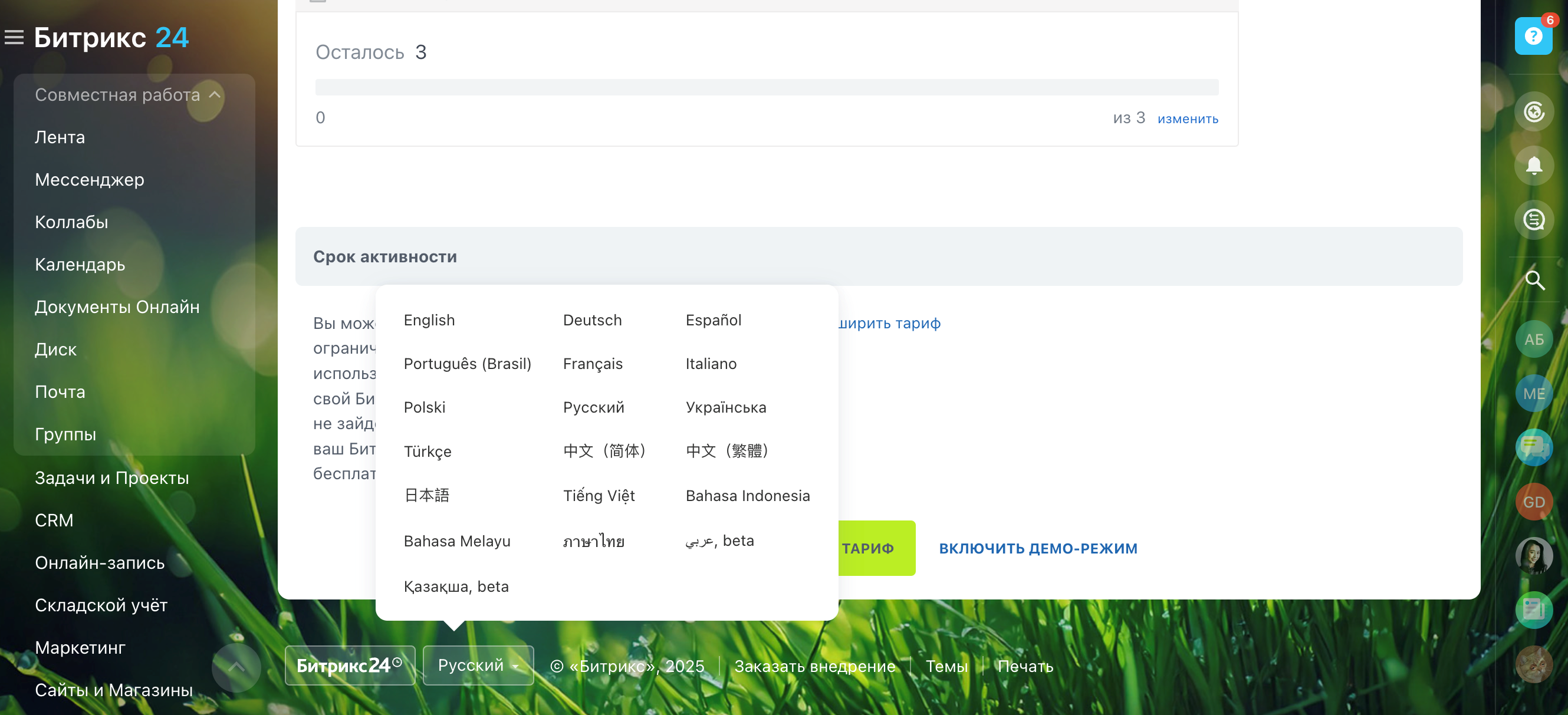Click Печать in the footer
The height and width of the screenshot is (715, 1568).
(1025, 666)
